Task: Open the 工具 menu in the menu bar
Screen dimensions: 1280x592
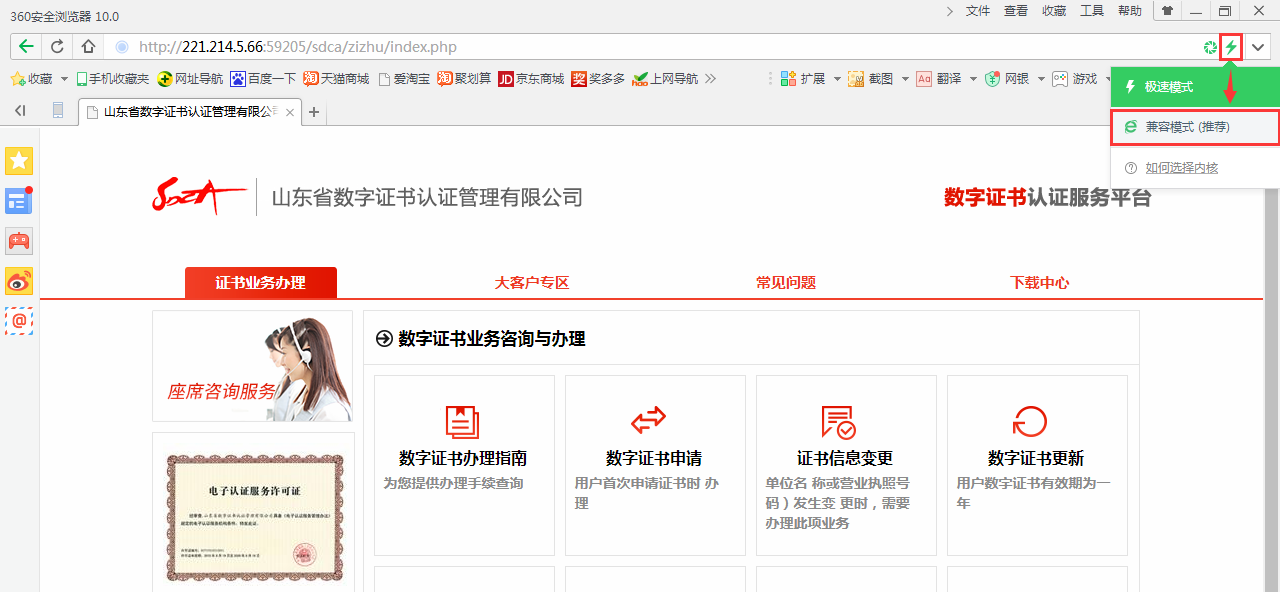Action: pyautogui.click(x=1092, y=11)
